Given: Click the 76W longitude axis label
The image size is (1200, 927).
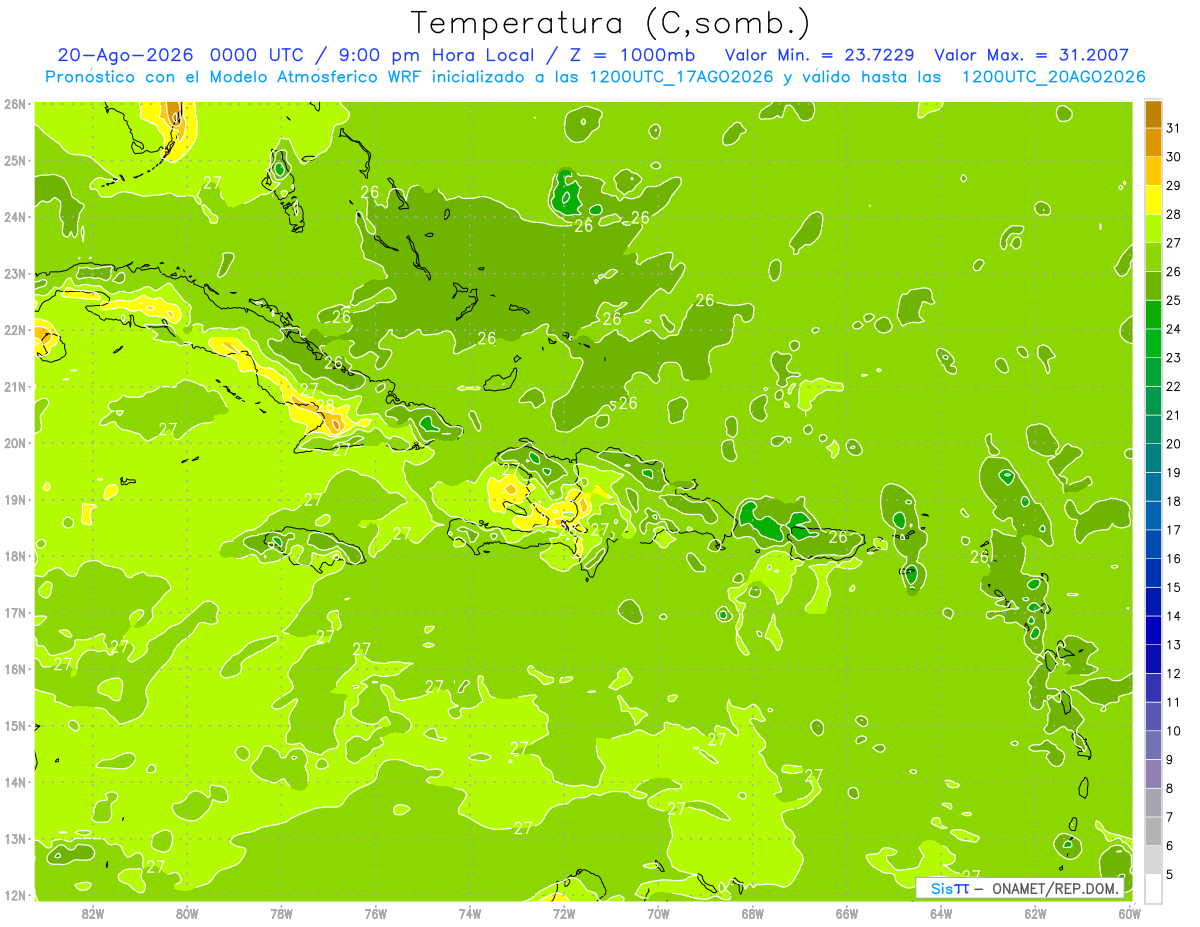Looking at the screenshot, I should (x=376, y=913).
